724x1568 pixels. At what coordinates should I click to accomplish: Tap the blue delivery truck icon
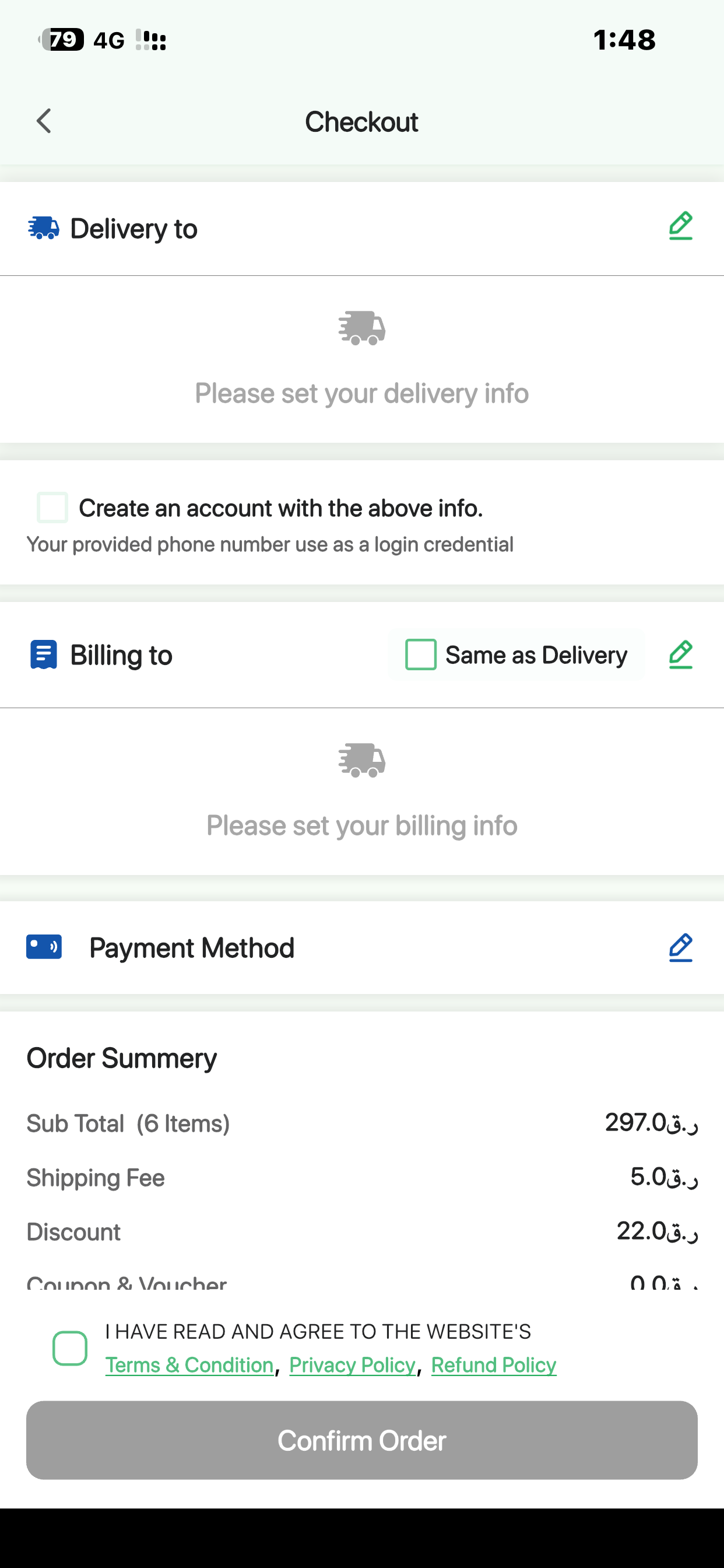[44, 228]
